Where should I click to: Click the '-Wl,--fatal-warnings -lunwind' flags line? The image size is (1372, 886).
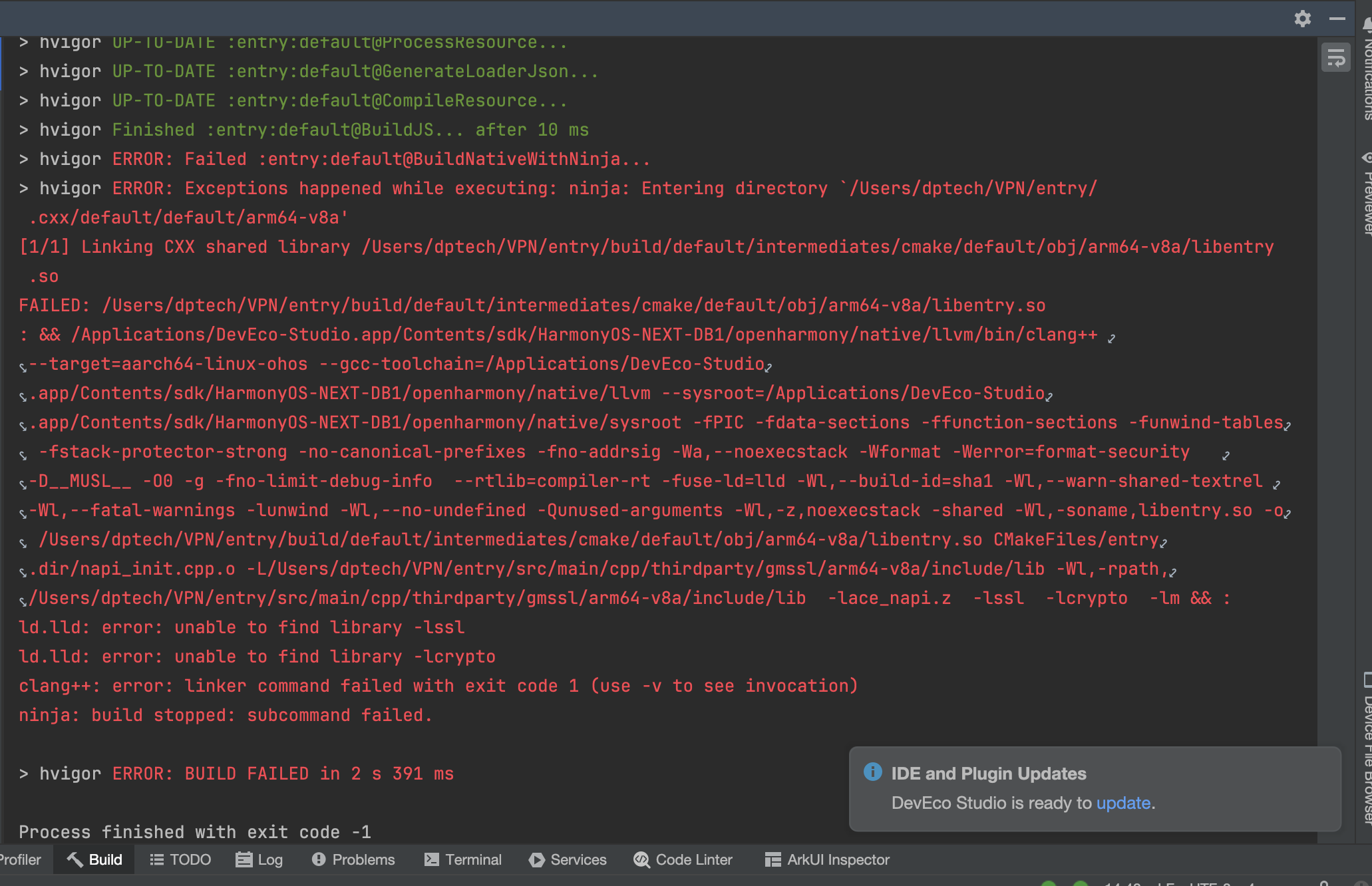(x=655, y=510)
